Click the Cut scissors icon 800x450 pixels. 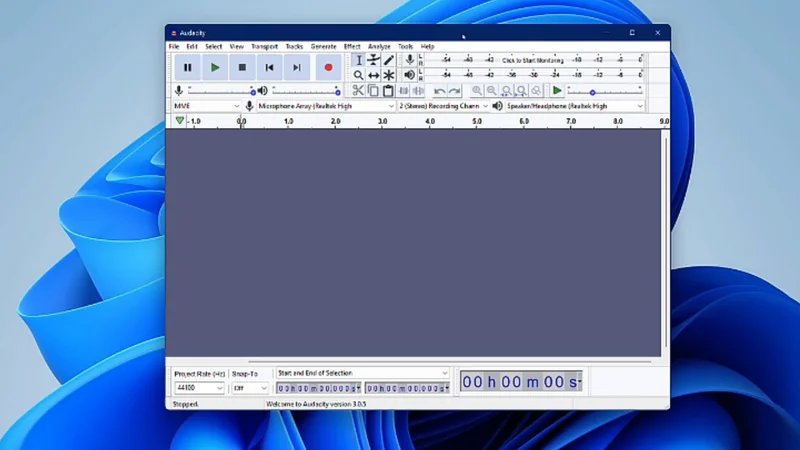pyautogui.click(x=358, y=91)
